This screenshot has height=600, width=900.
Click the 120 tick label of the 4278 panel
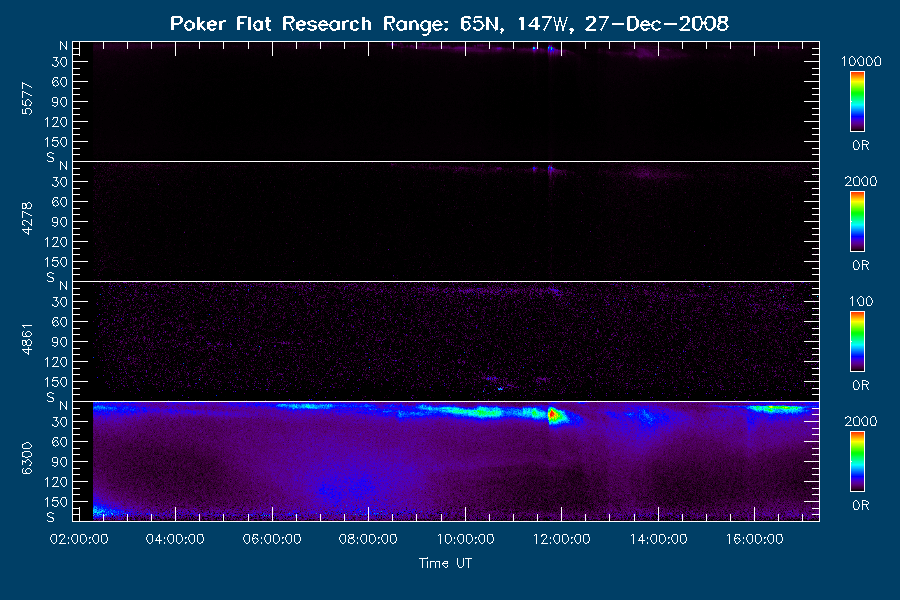coord(56,242)
